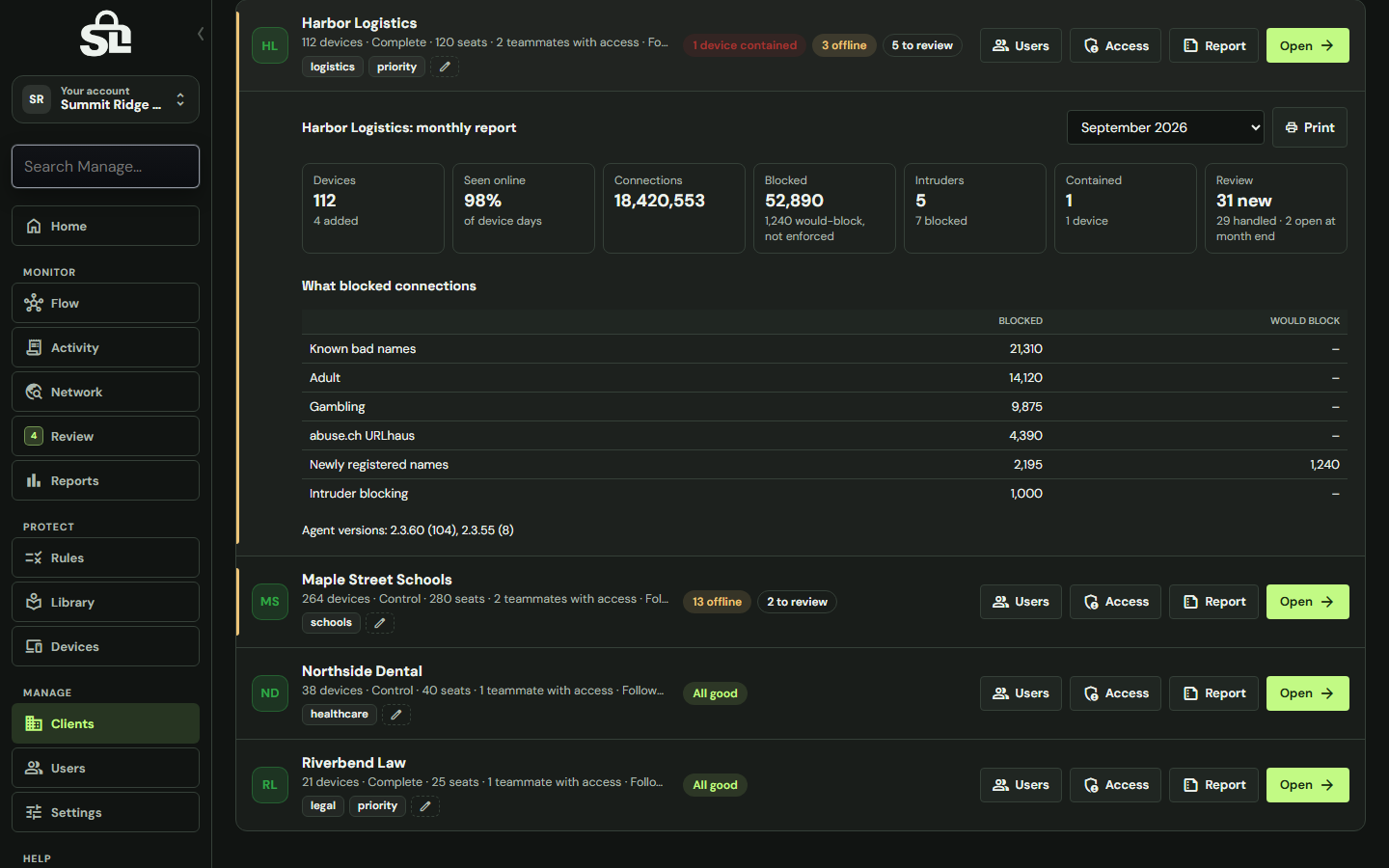Click the Maple Street Schools MS avatar
The image size is (1389, 868).
pos(270,602)
